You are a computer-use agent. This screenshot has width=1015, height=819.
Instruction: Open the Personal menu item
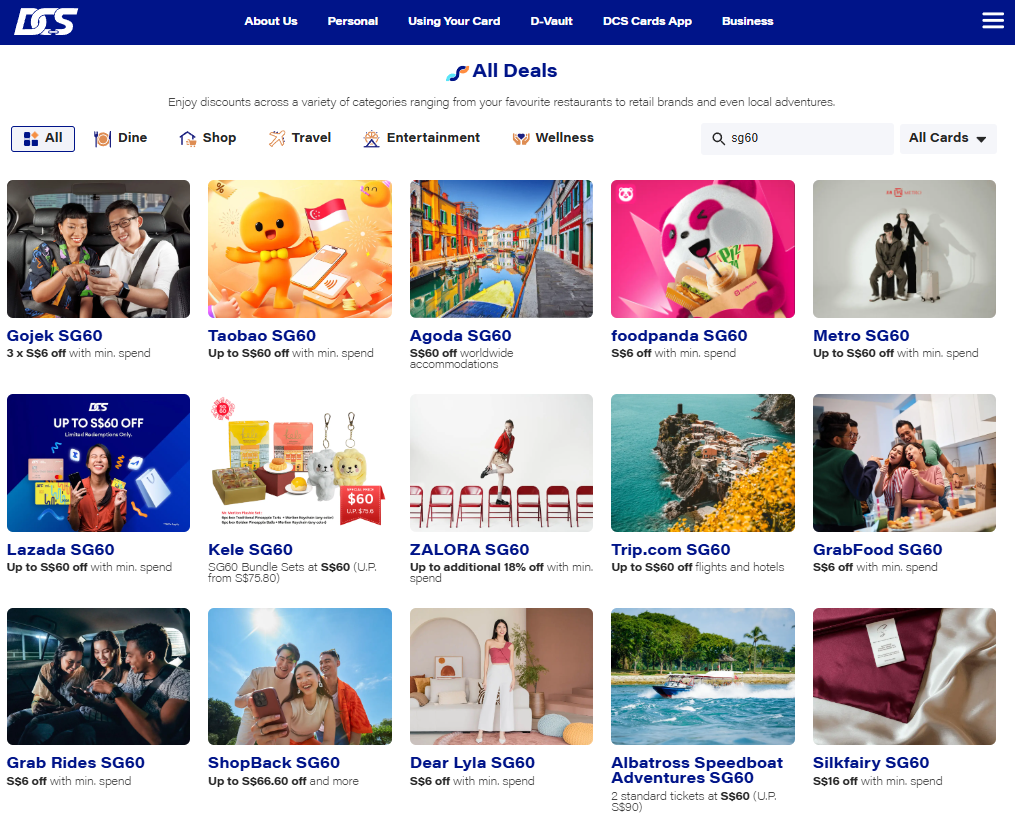pos(353,21)
